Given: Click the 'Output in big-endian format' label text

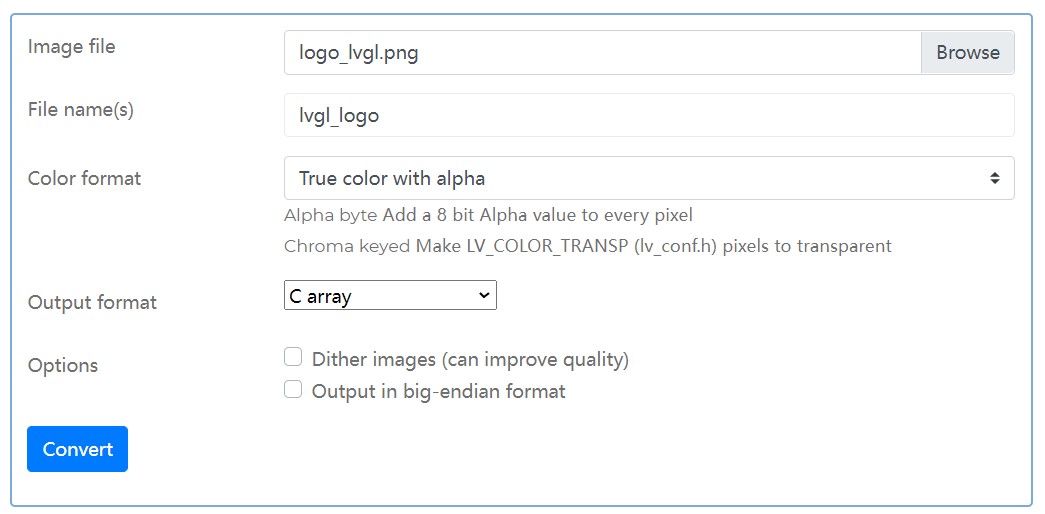Looking at the screenshot, I should tap(439, 391).
